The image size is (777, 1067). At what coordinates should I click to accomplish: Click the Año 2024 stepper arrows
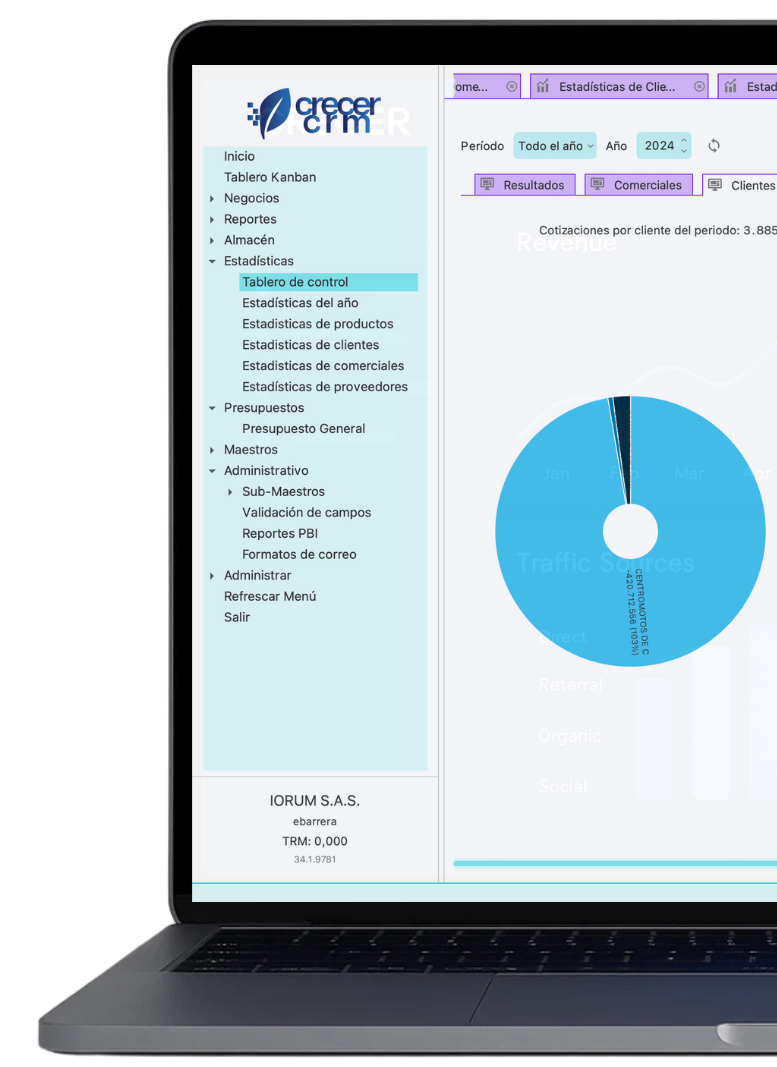click(x=684, y=146)
